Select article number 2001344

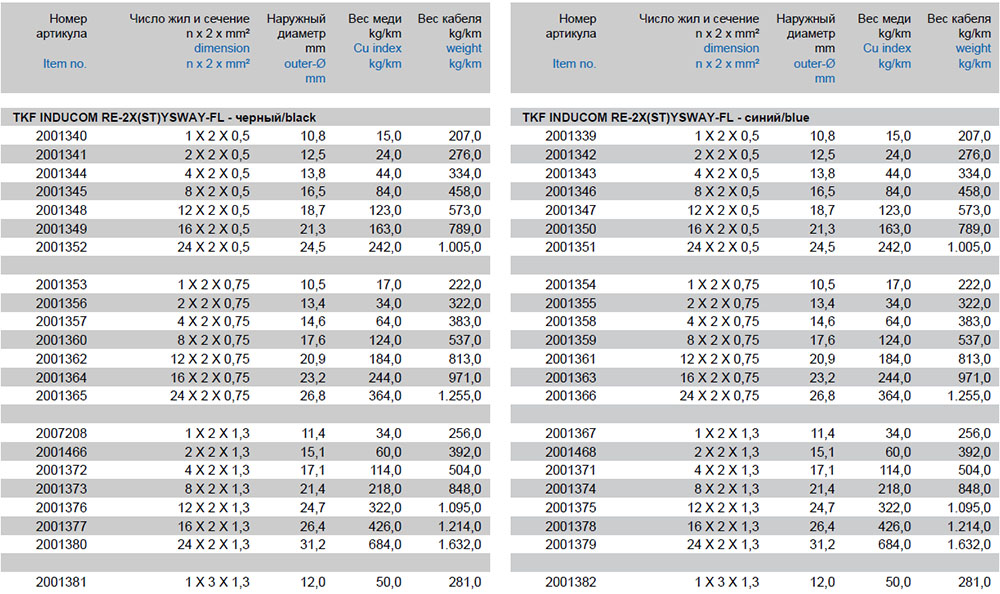point(61,173)
